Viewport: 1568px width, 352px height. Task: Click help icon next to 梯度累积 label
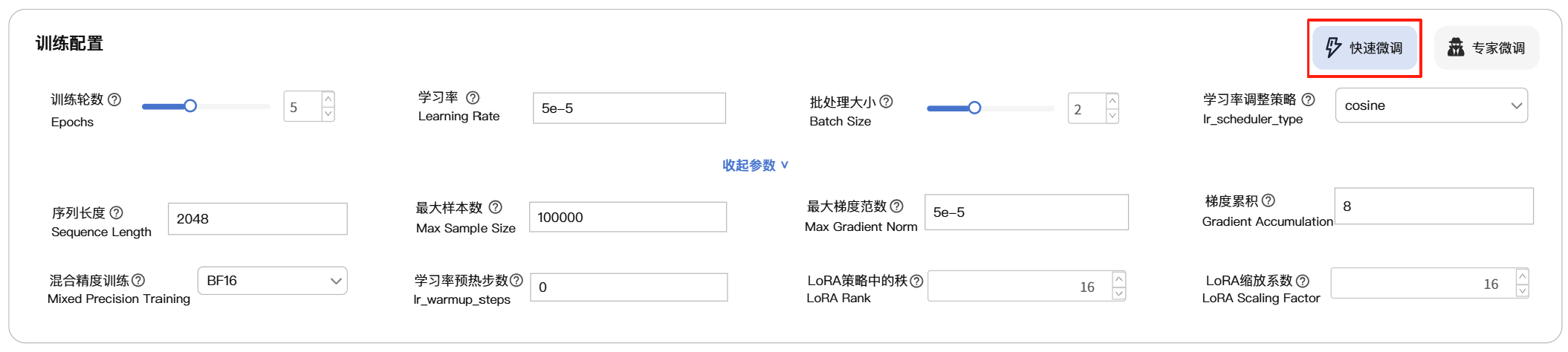(1269, 201)
